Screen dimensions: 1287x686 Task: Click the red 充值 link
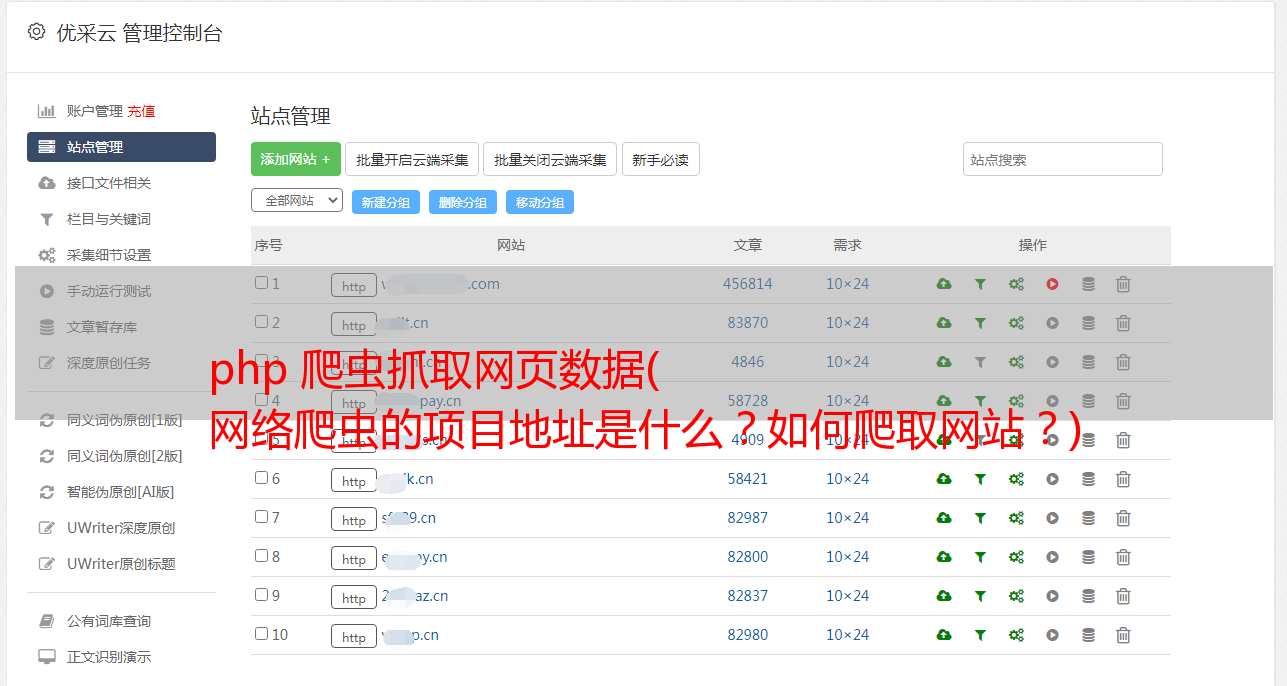[x=141, y=111]
